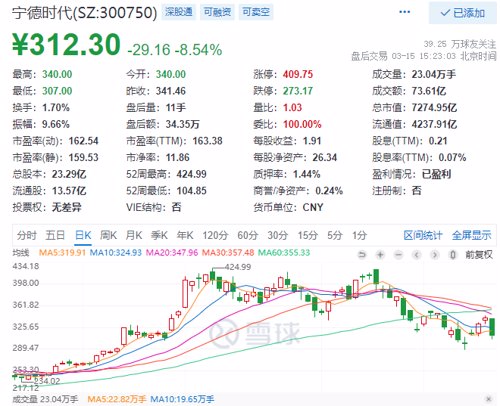The height and width of the screenshot is (406, 500).
Task: Click the 可卖空 tag
Action: pos(256,12)
